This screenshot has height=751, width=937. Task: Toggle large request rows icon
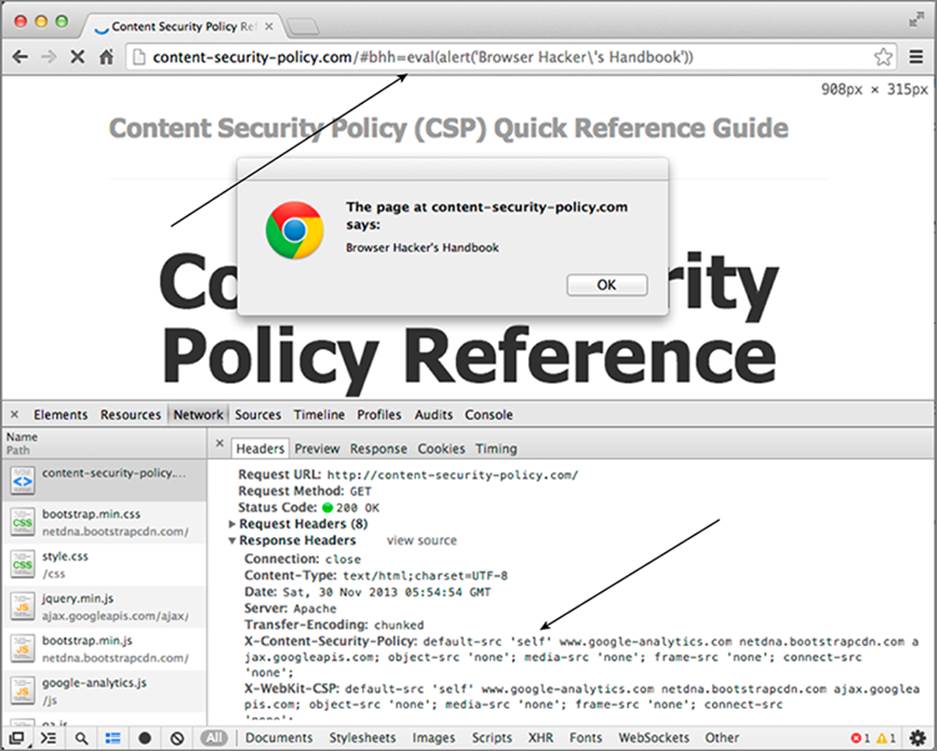(113, 738)
